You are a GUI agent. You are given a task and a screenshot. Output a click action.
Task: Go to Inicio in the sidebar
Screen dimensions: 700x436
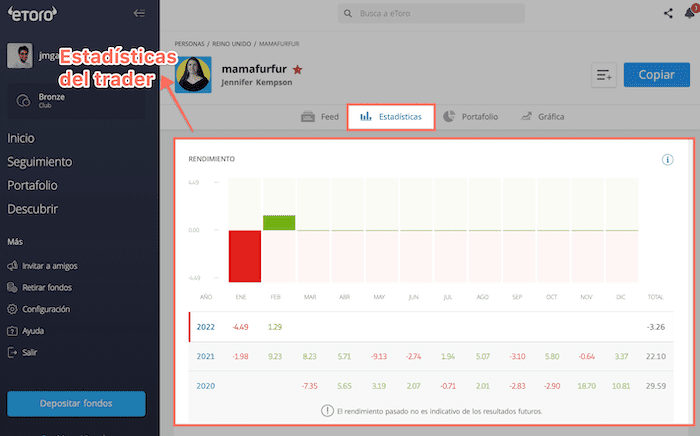21,138
